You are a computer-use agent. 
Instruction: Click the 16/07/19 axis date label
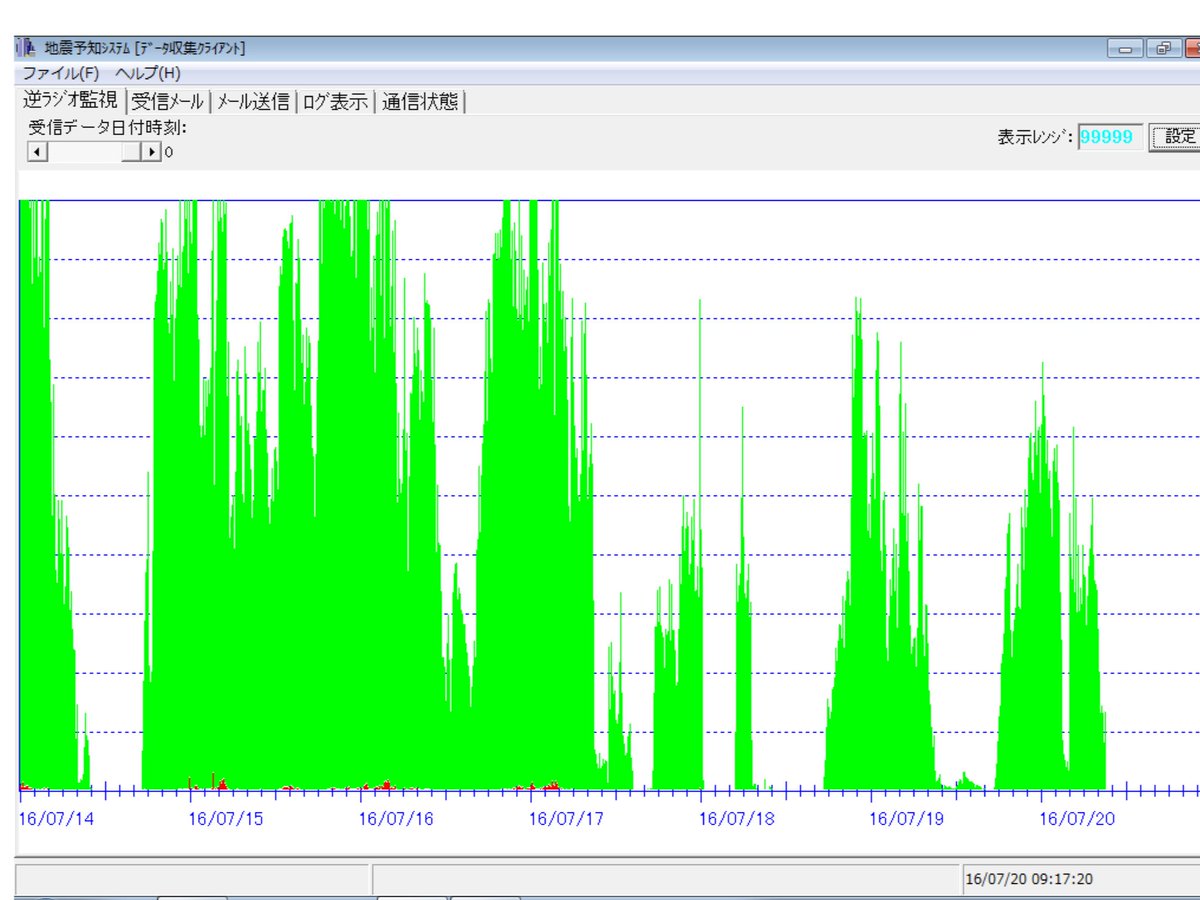coord(906,818)
